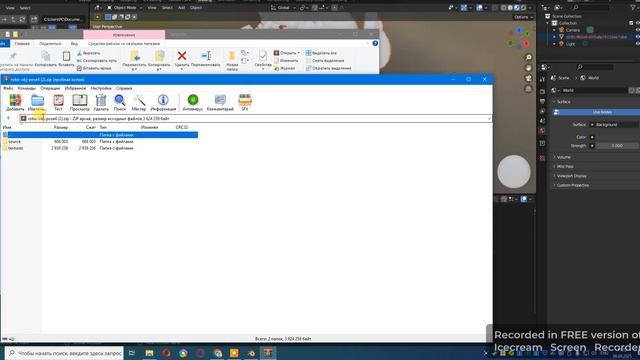Click Вырезать in the Explorer ribbon
Image resolution: width=640 pixels, height=360 pixels.
click(88, 53)
